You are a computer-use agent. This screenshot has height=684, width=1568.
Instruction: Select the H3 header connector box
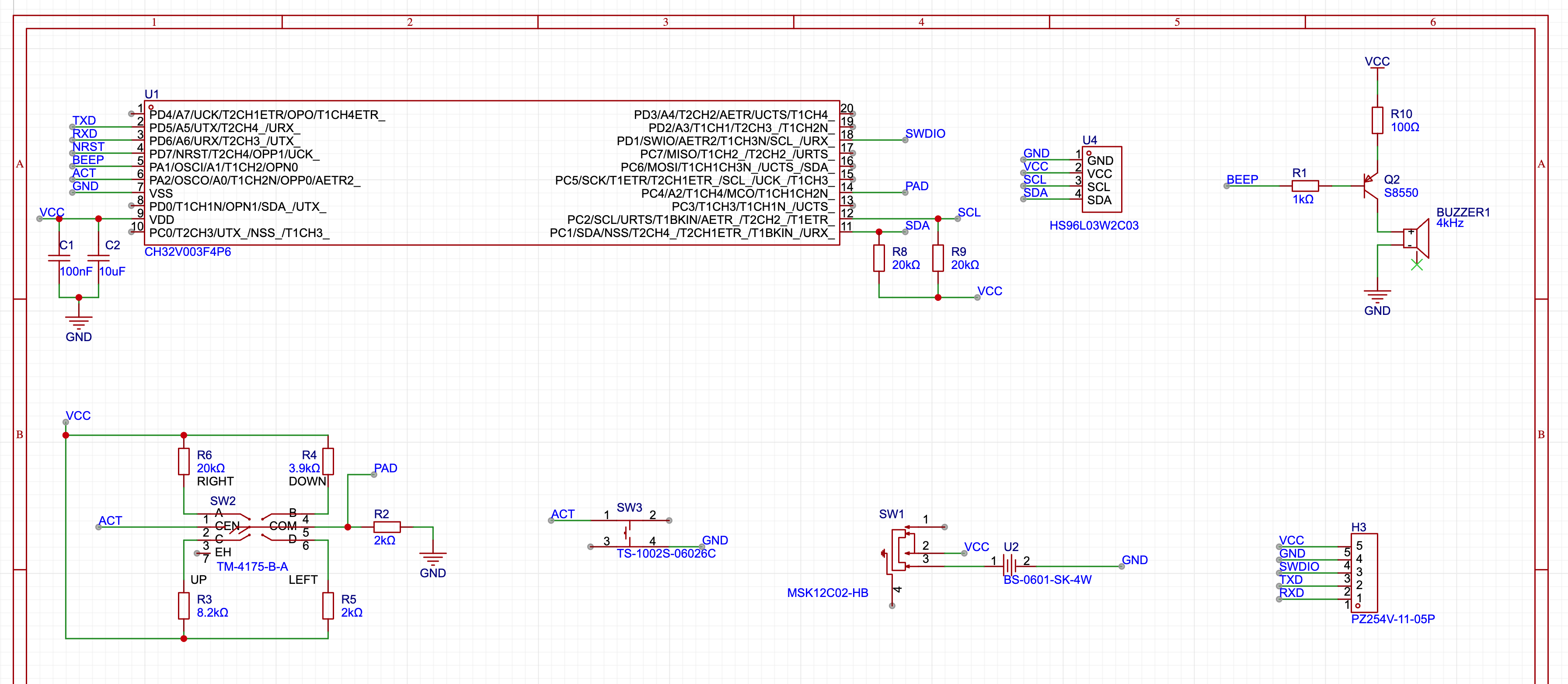(x=1364, y=573)
